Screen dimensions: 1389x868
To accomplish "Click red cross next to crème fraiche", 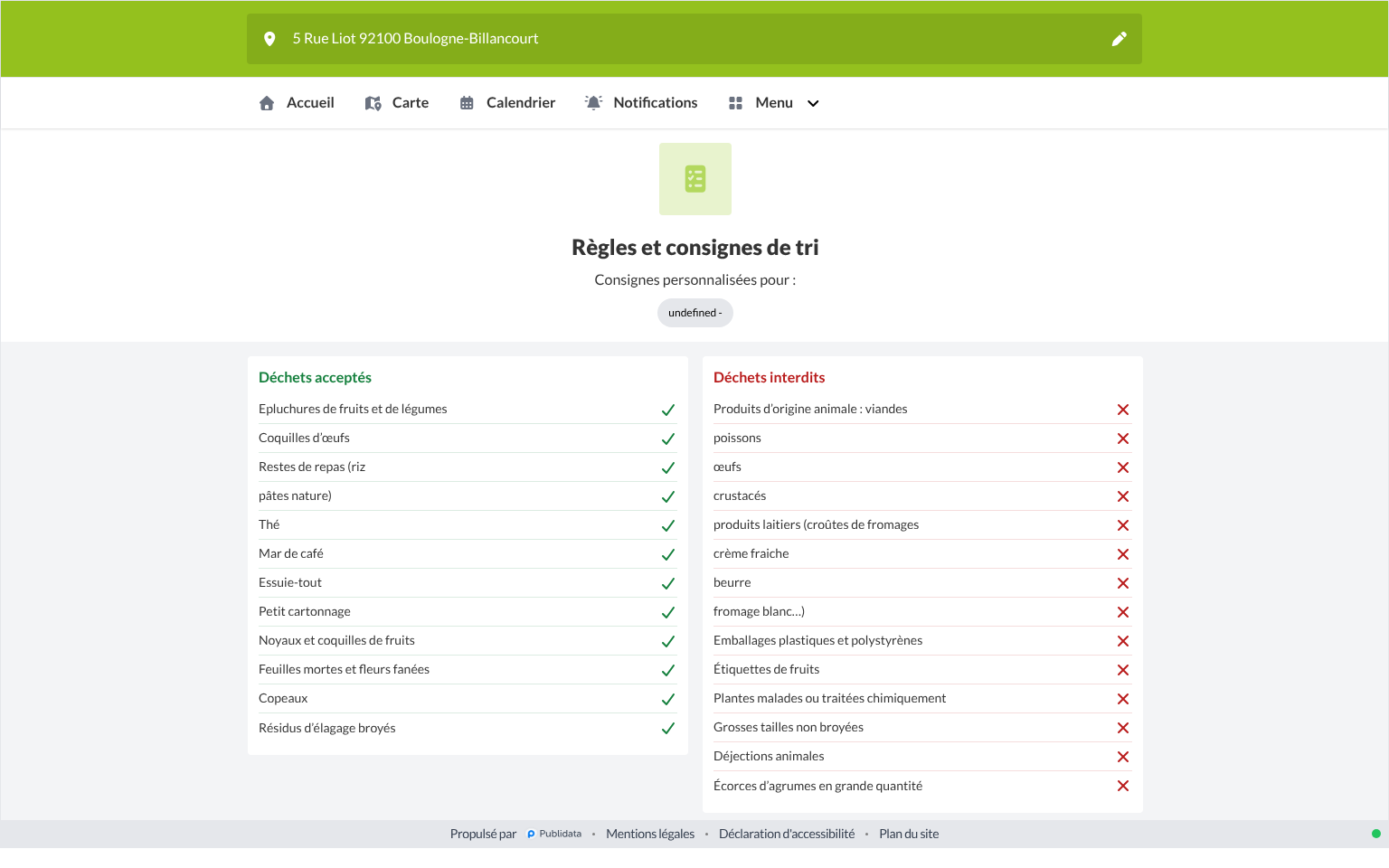I will coord(1123,554).
